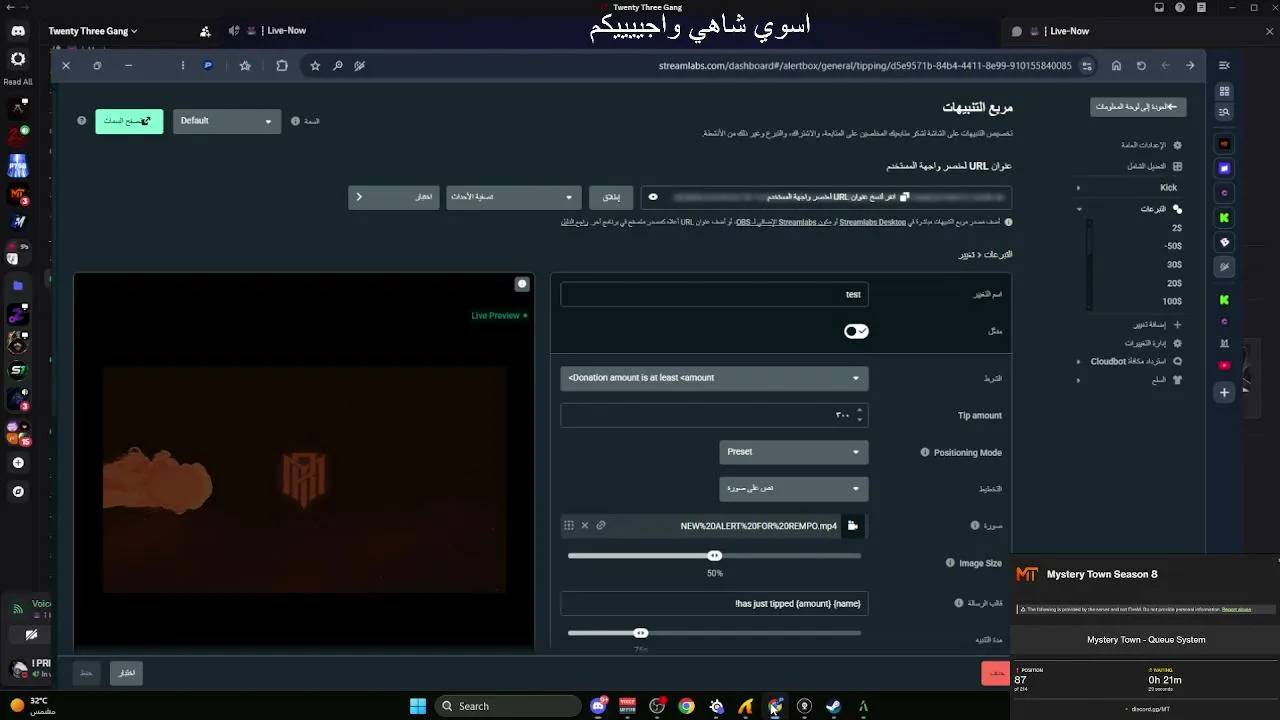Open Chrome from the taskbar
The height and width of the screenshot is (720, 1280).
pyautogui.click(x=687, y=706)
